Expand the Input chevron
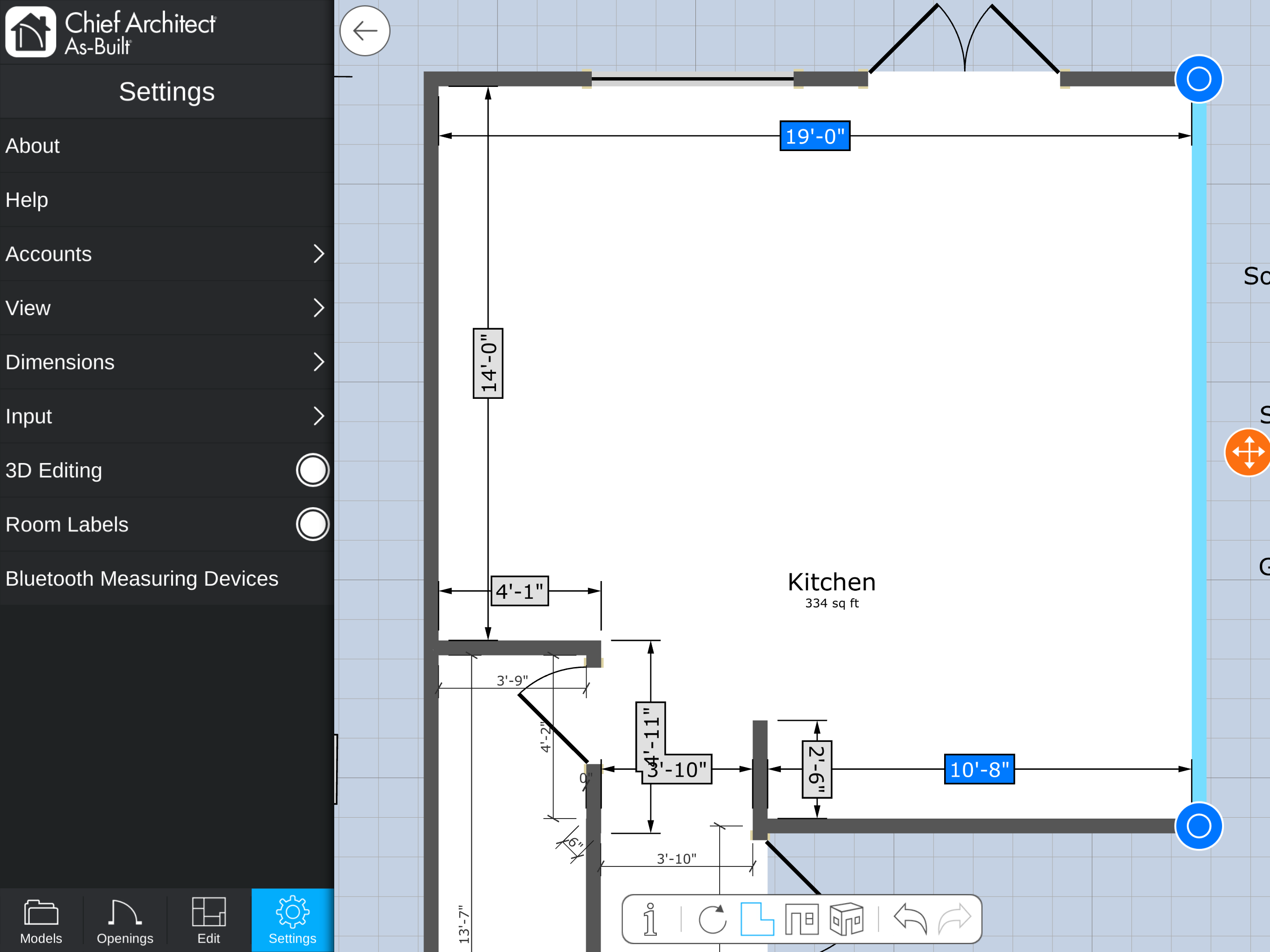This screenshot has height=952, width=1270. (x=318, y=416)
